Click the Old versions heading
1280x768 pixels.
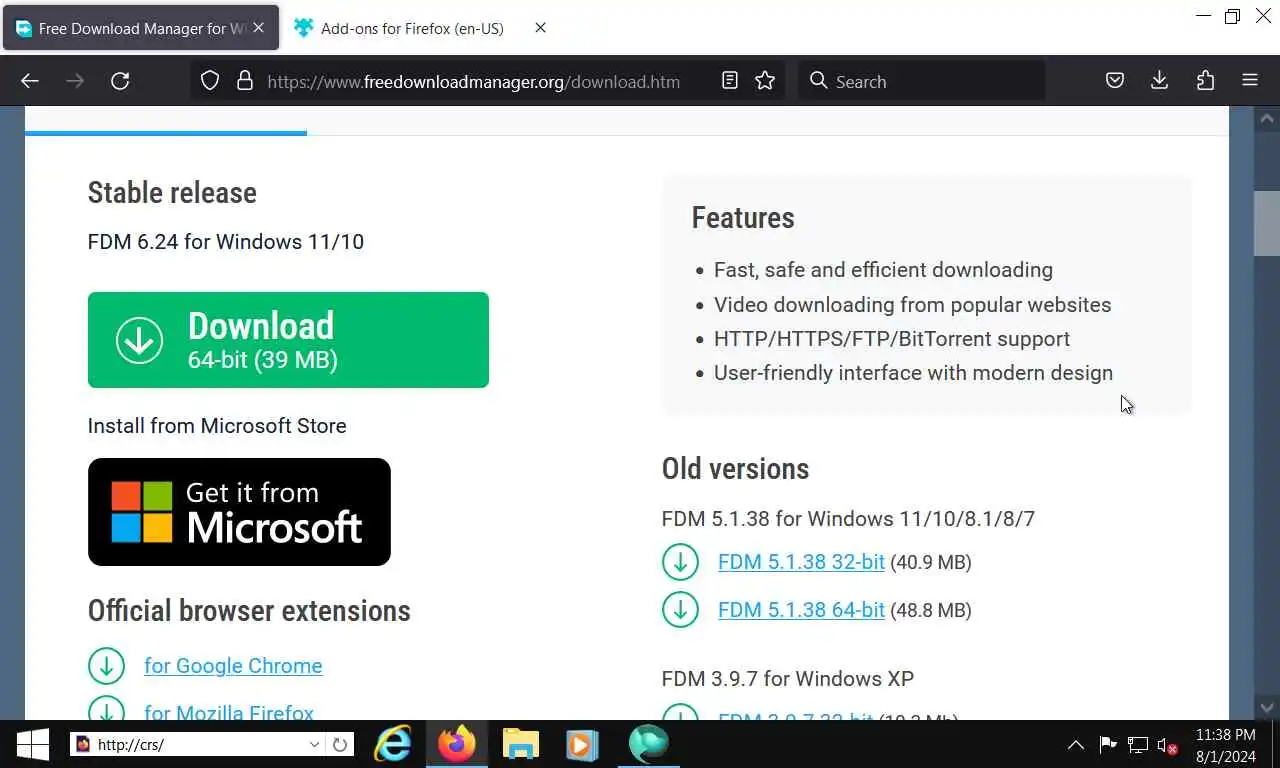[735, 469]
